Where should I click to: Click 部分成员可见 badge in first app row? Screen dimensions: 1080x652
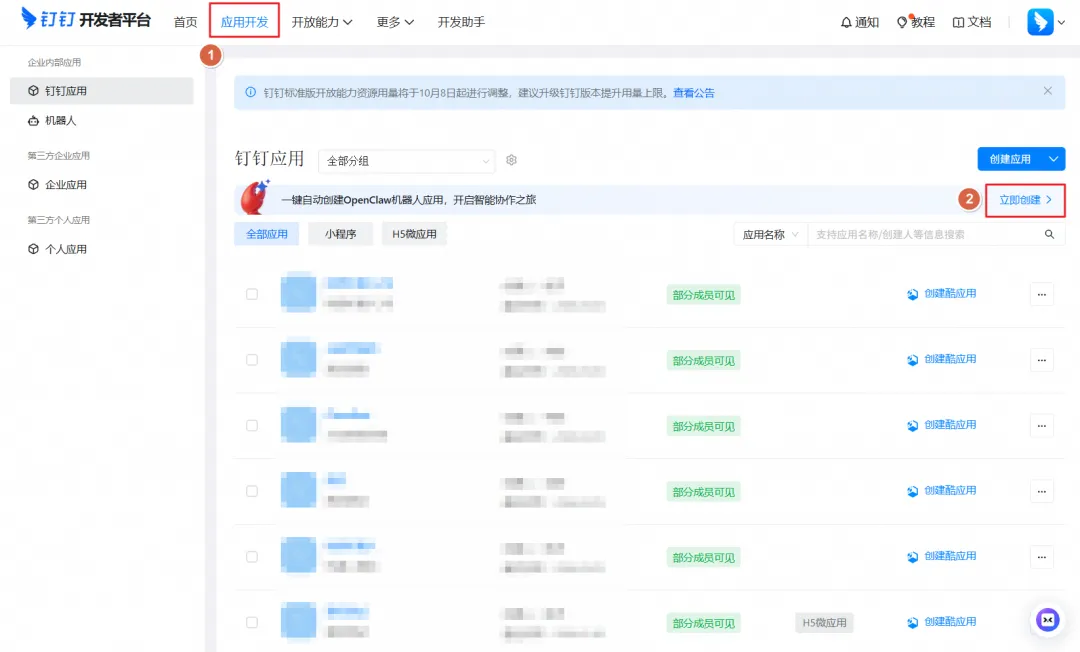pos(703,295)
